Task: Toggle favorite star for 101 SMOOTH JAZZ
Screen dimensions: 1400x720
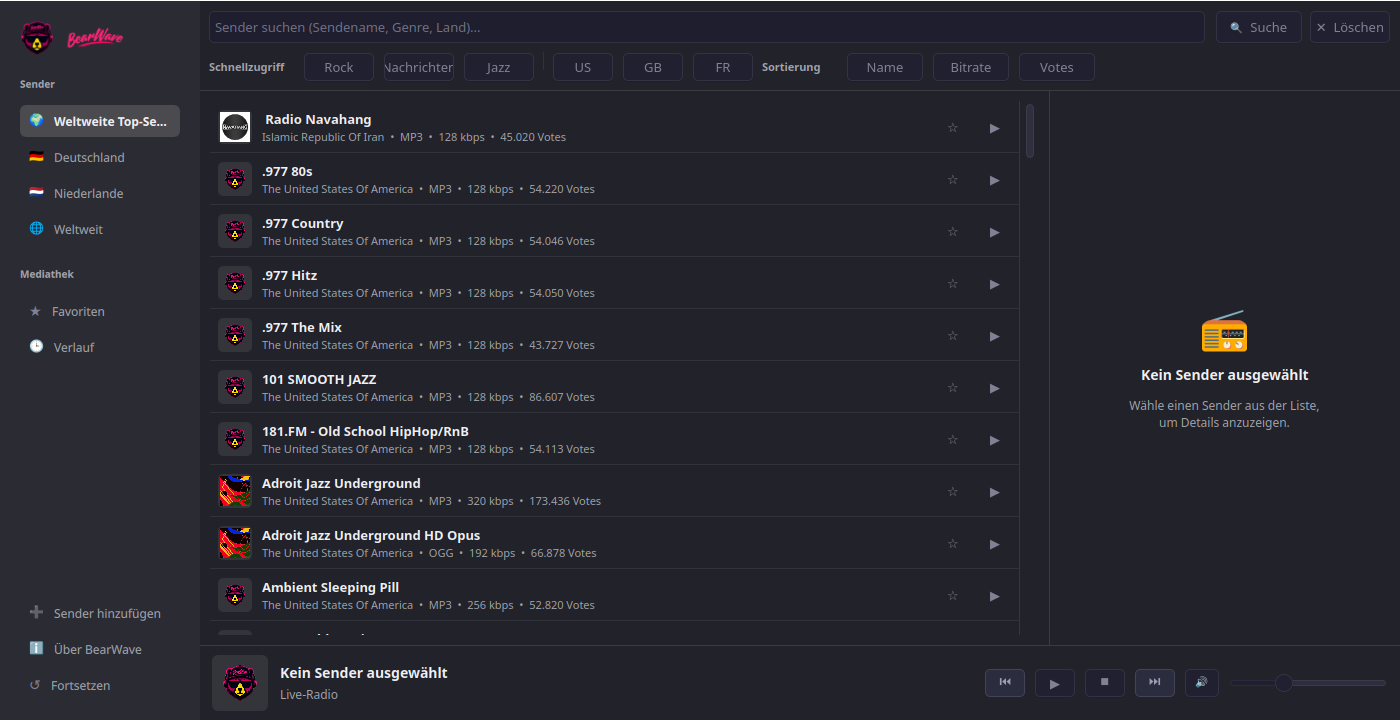Action: point(953,388)
